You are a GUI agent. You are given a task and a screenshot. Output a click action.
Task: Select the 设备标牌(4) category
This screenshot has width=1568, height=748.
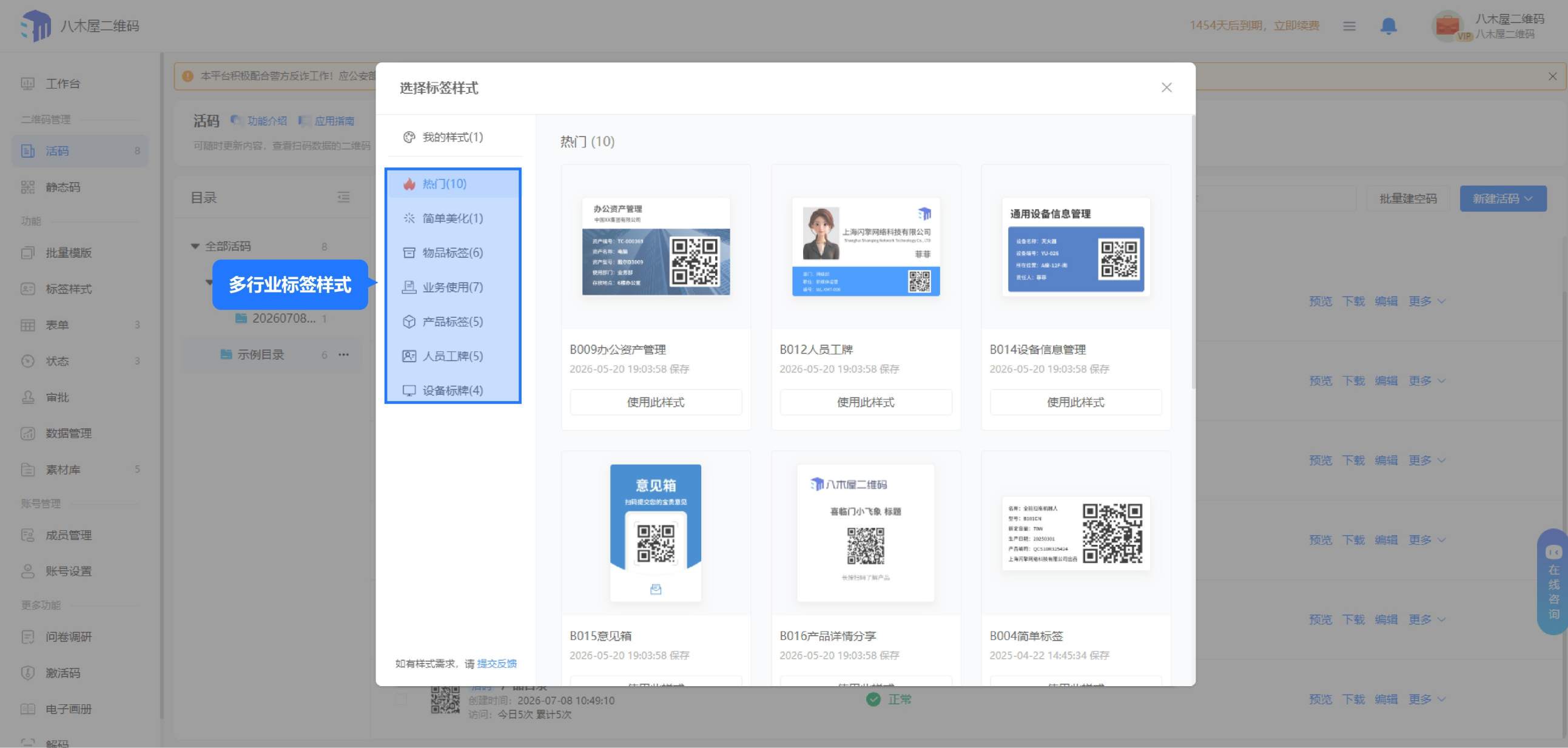[454, 390]
